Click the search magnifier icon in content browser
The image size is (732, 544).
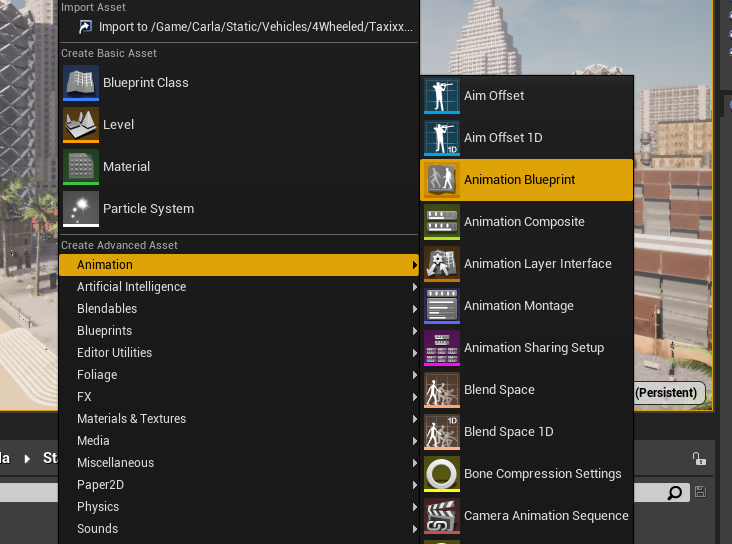click(675, 492)
